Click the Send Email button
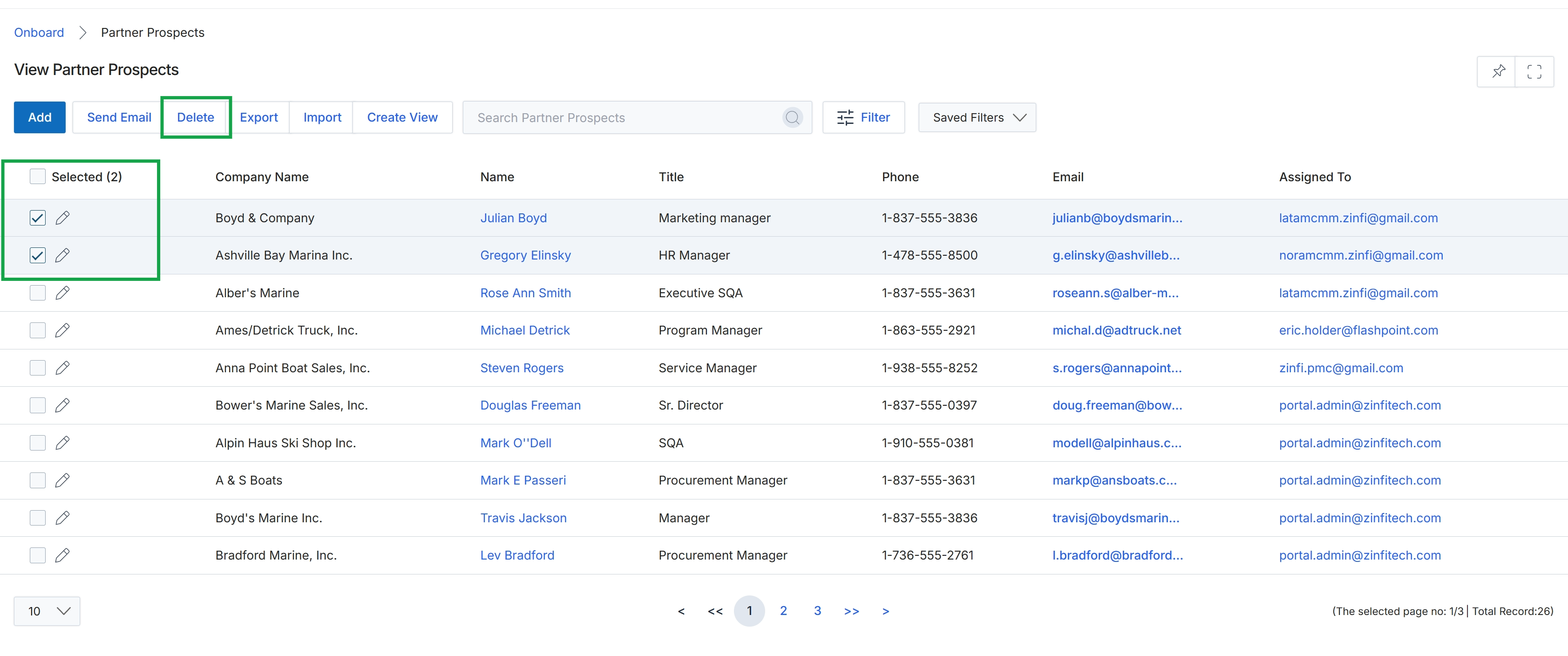This screenshot has height=656, width=1568. 119,117
